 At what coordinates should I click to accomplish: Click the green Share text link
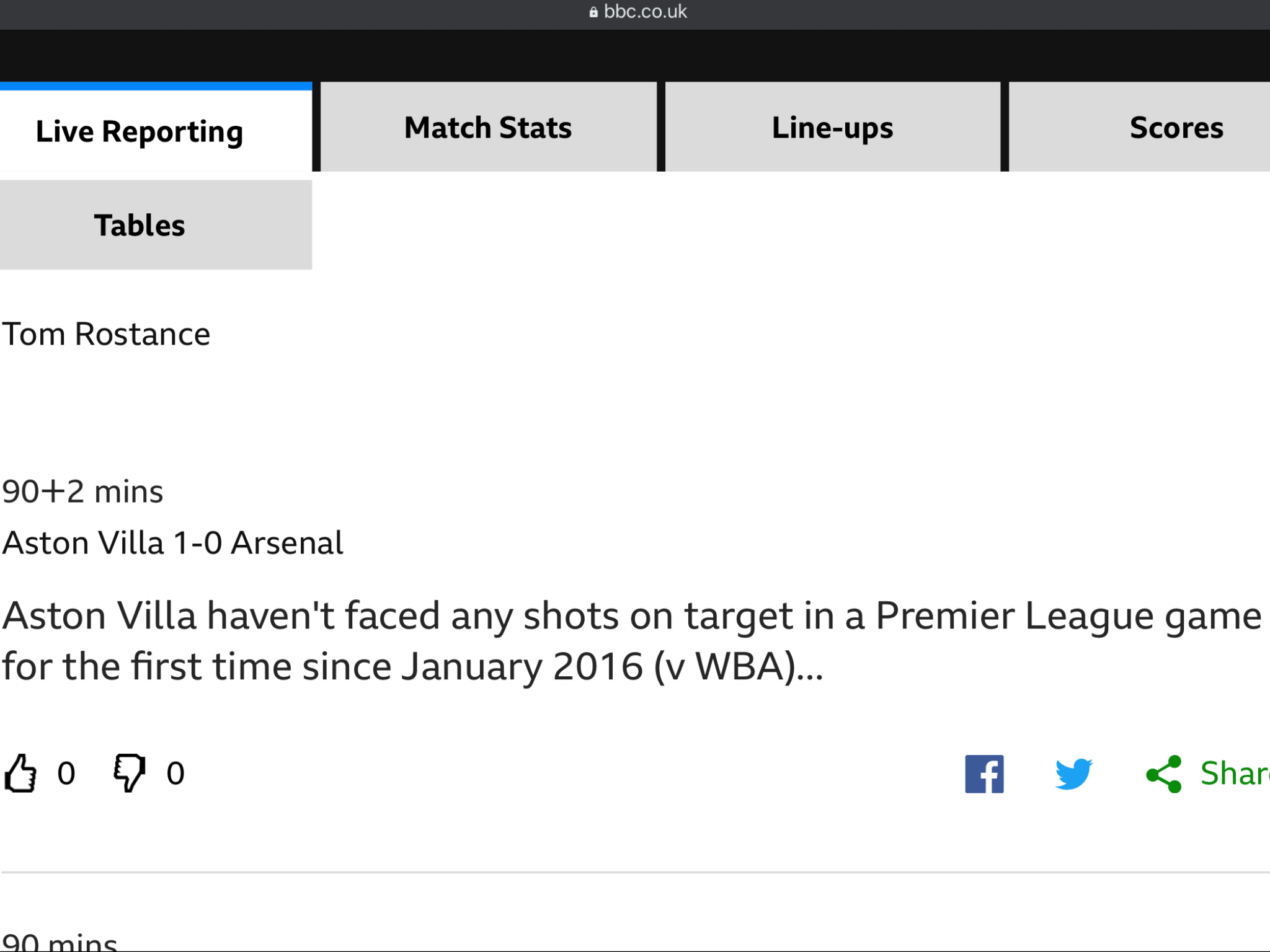(1235, 773)
